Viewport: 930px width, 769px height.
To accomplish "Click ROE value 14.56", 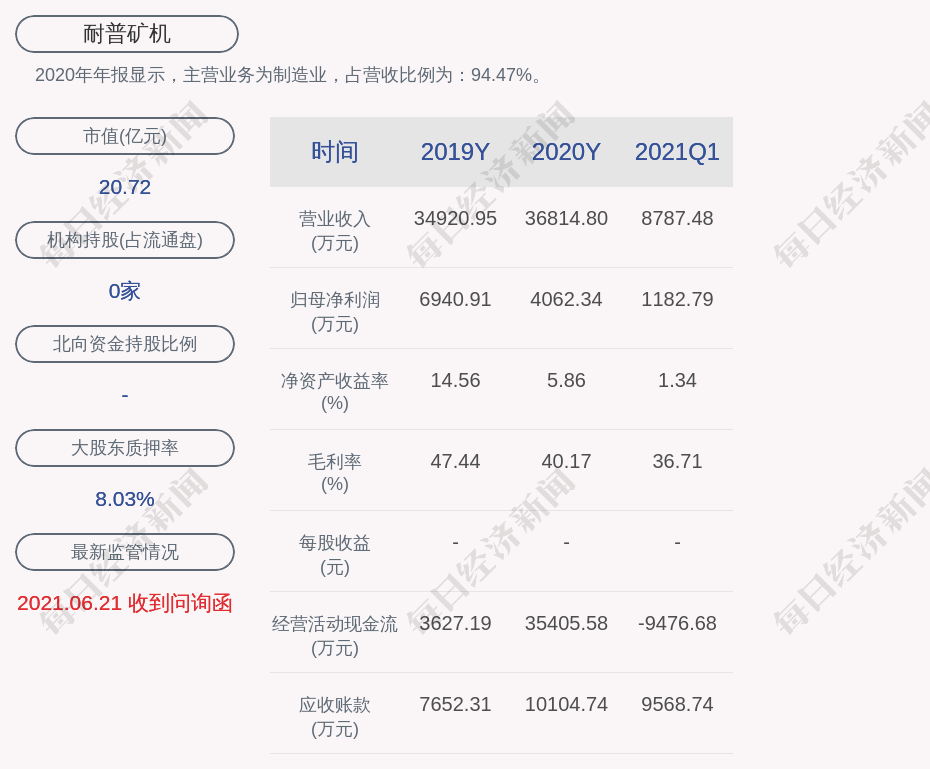I will pos(456,380).
